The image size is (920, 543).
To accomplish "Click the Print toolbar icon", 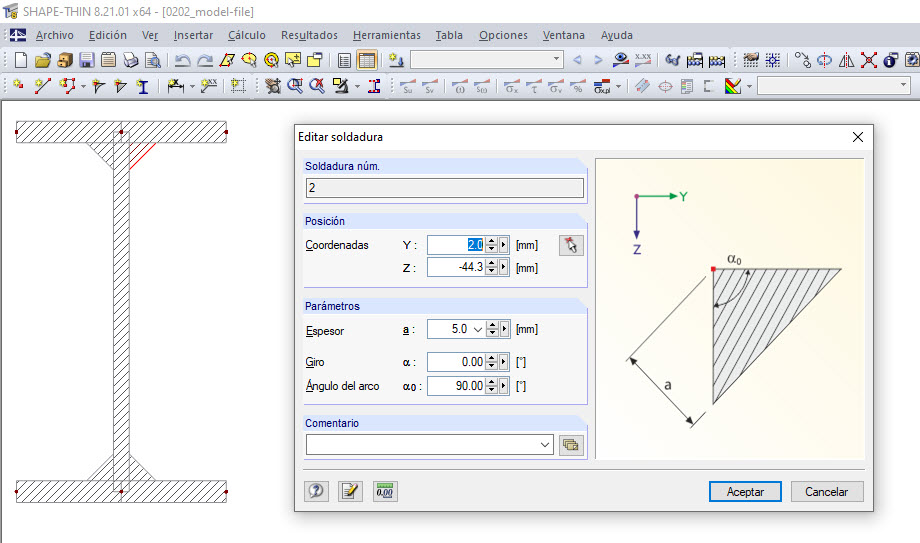I will [130, 60].
